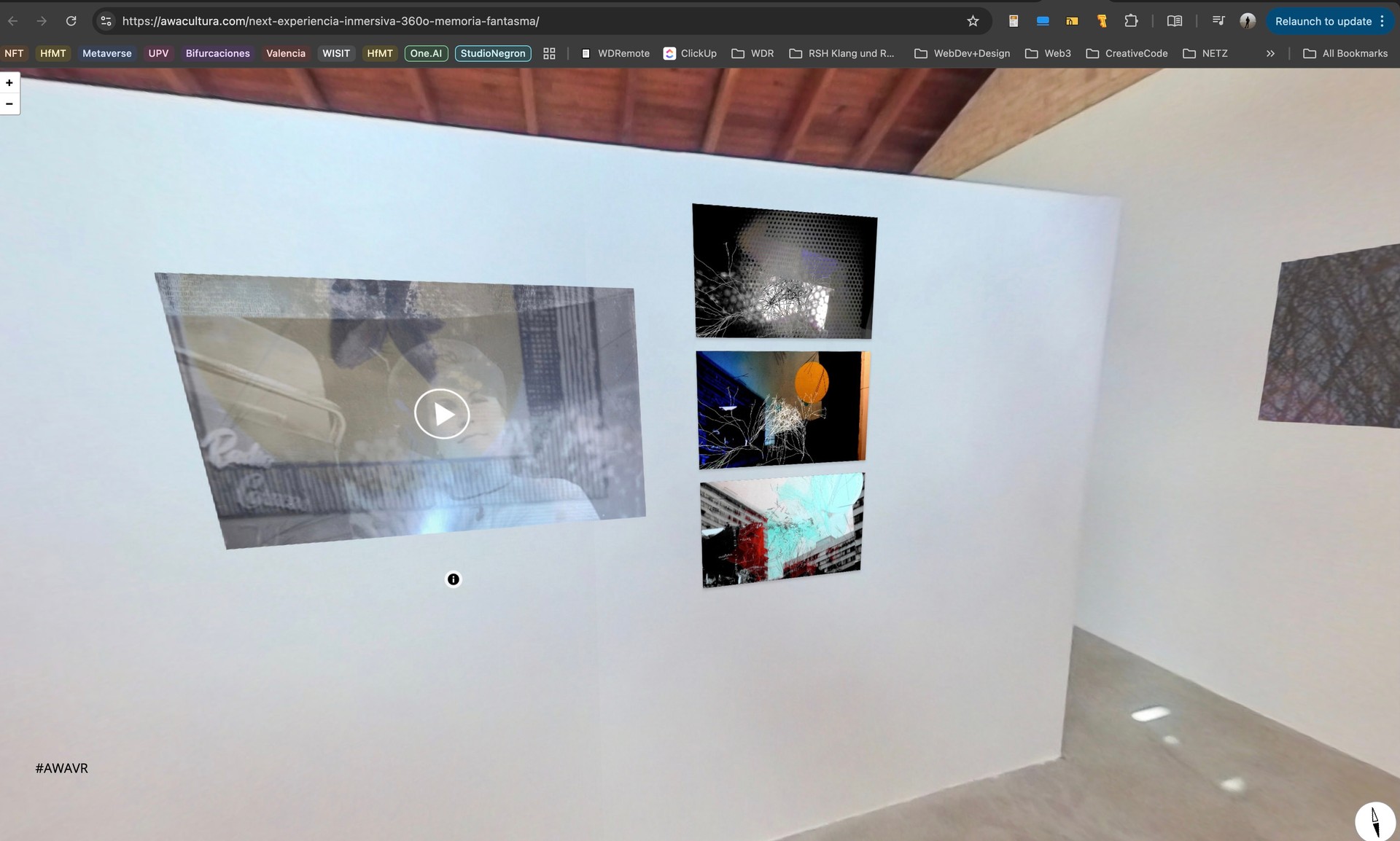Expand the hidden bookmarks chevron

point(1270,53)
